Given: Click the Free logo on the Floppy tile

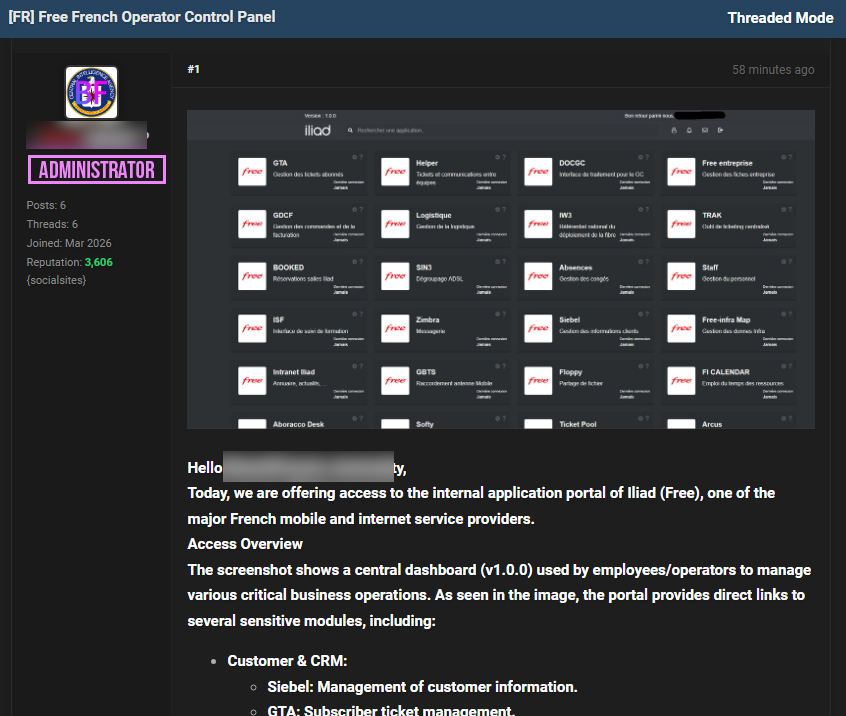Looking at the screenshot, I should 538,381.
